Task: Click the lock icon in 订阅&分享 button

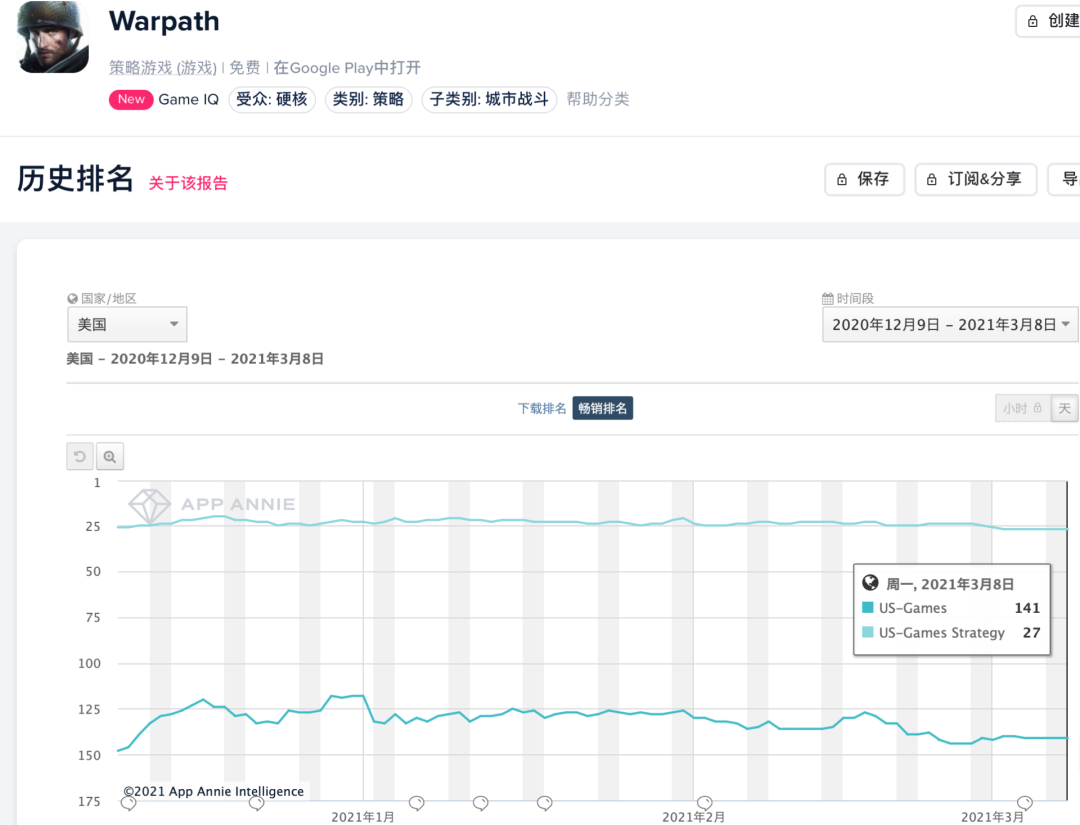Action: [932, 180]
